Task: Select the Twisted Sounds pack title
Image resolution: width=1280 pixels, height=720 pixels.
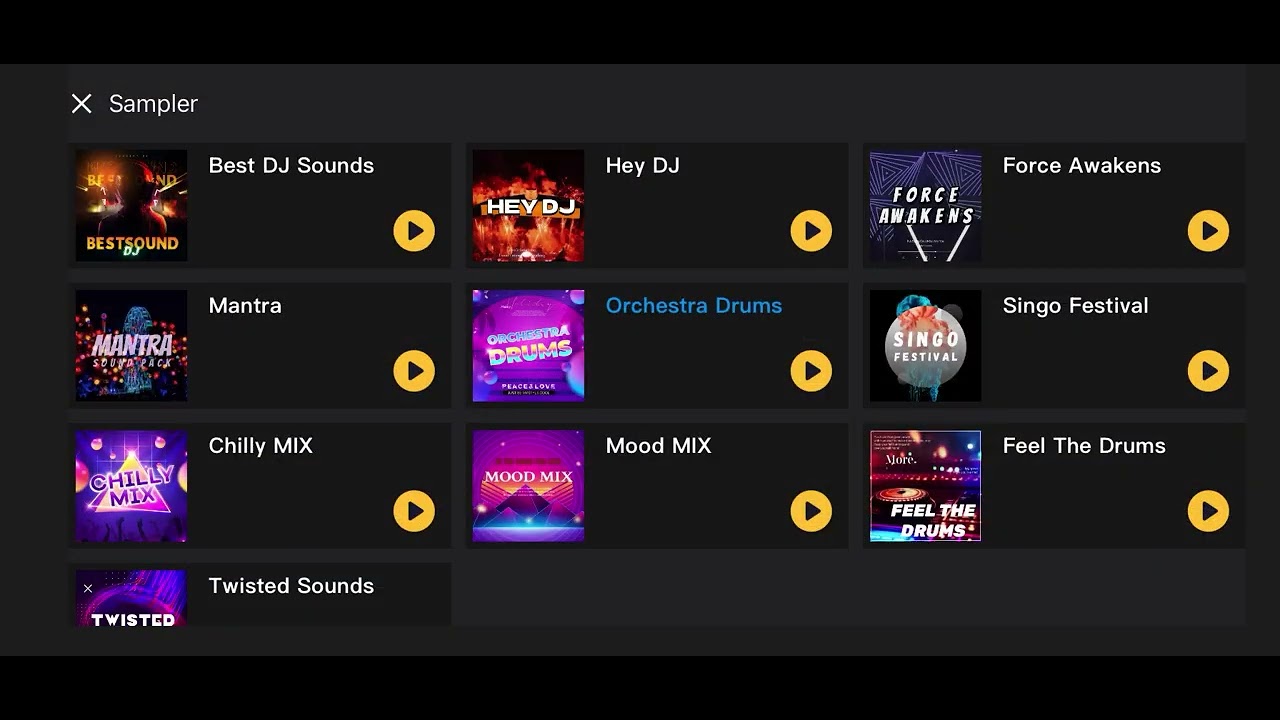Action: point(291,586)
